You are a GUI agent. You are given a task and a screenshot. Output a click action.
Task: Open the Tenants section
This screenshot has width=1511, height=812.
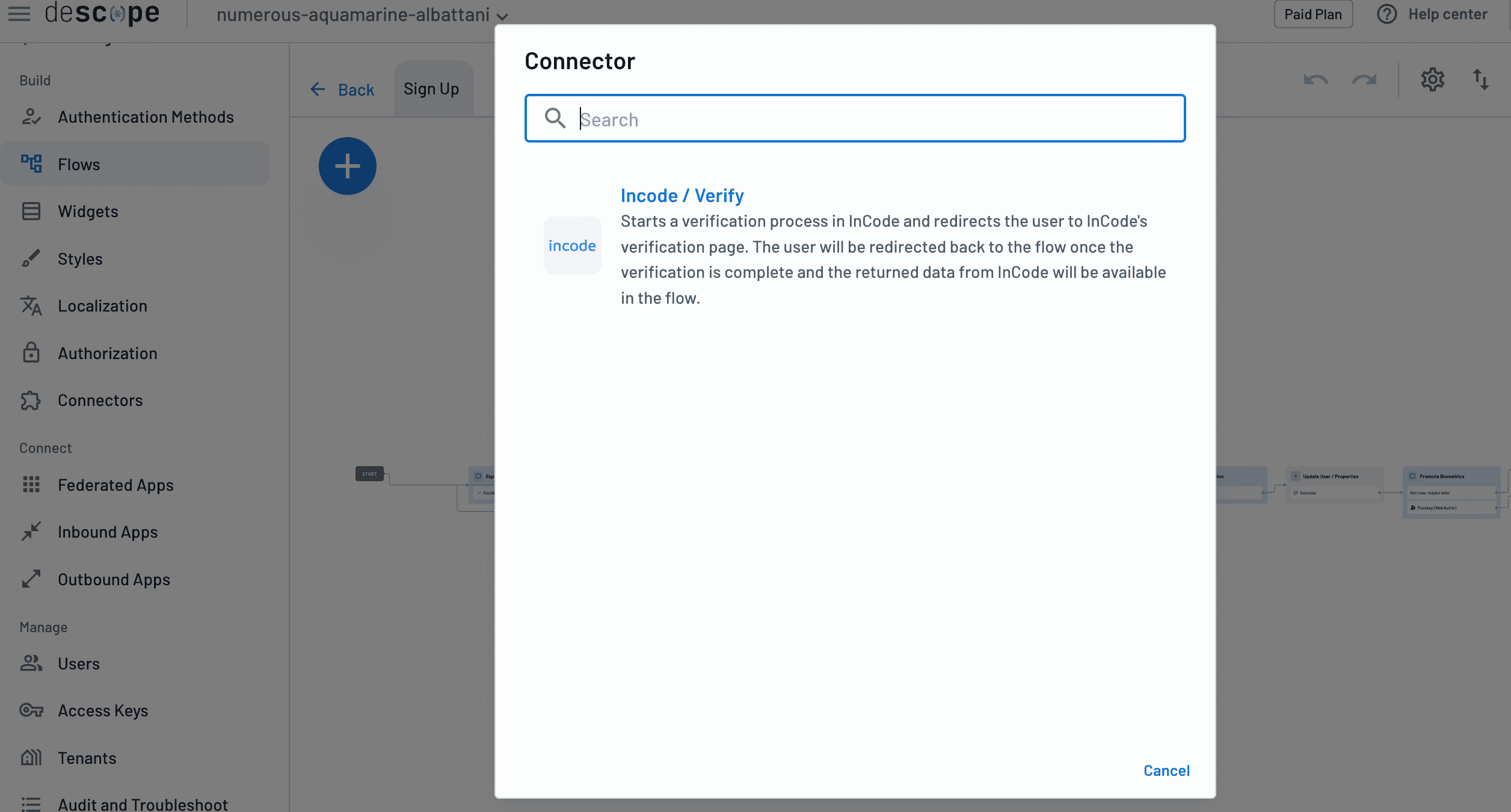point(87,757)
